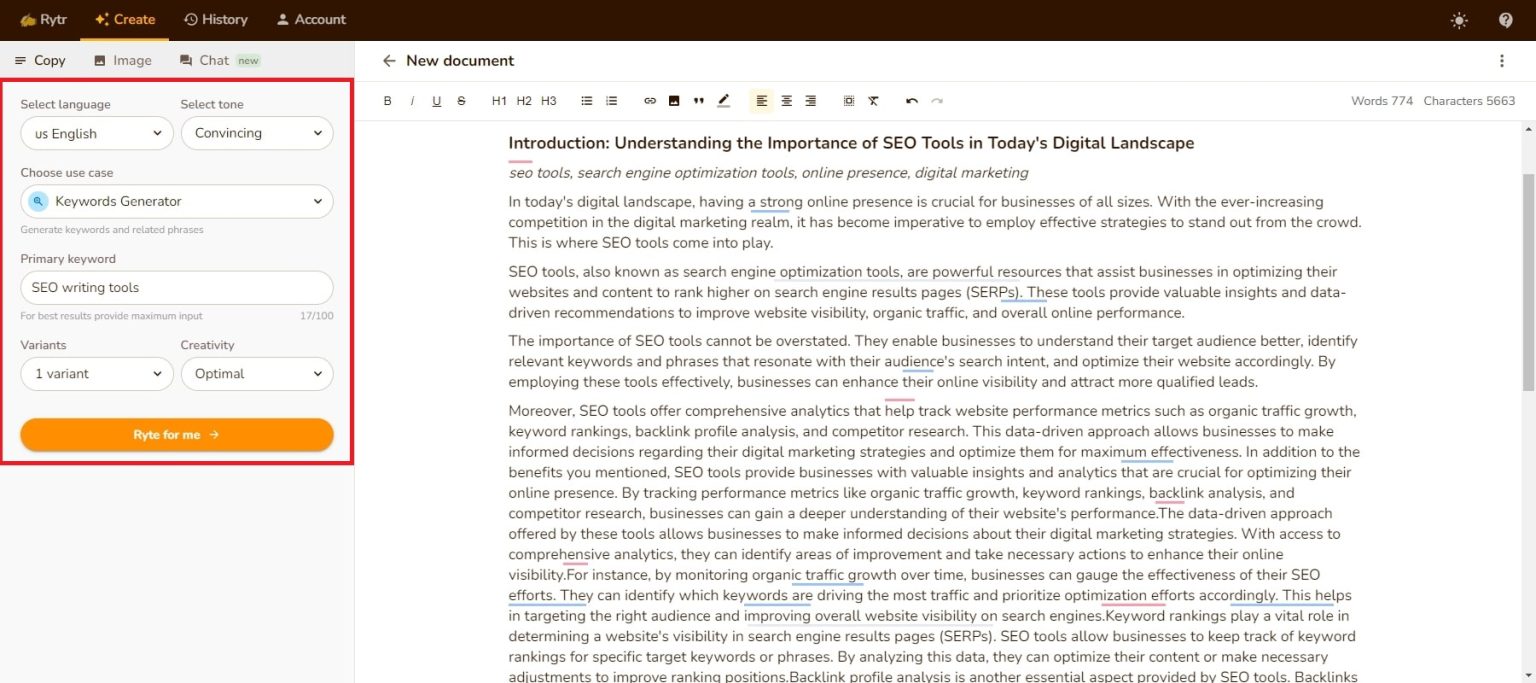Insert a bulleted list
Screen dimensions: 1536x683
tap(587, 101)
